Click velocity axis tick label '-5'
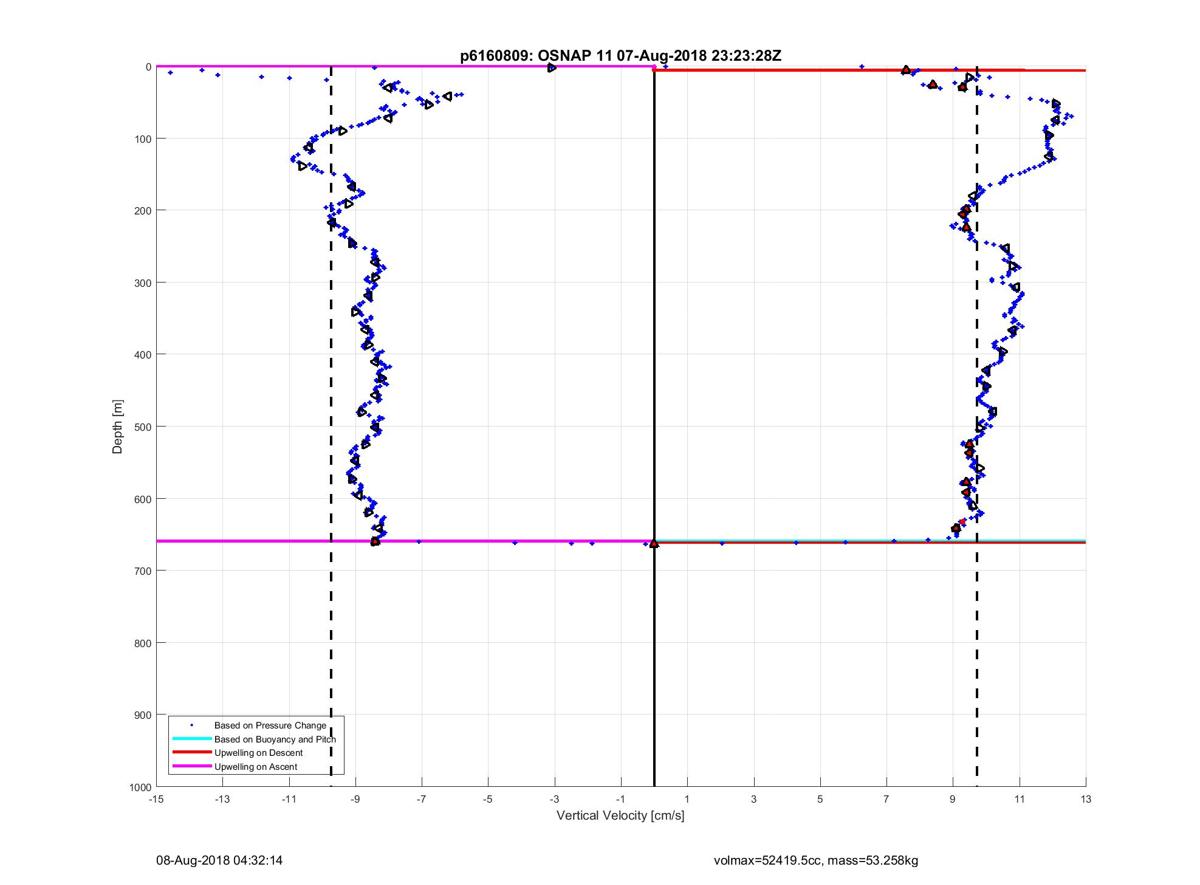Viewport: 1200px width, 885px height. 488,799
